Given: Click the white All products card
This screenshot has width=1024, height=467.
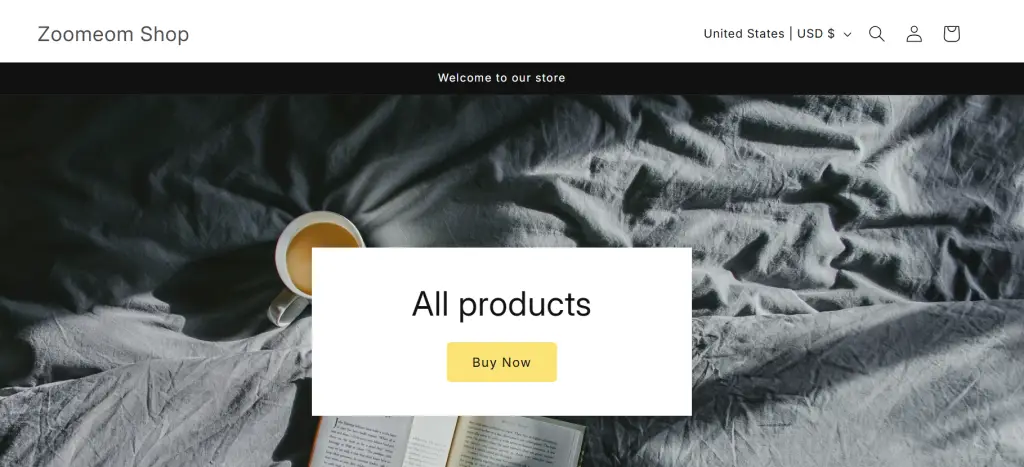Looking at the screenshot, I should coord(502,331).
